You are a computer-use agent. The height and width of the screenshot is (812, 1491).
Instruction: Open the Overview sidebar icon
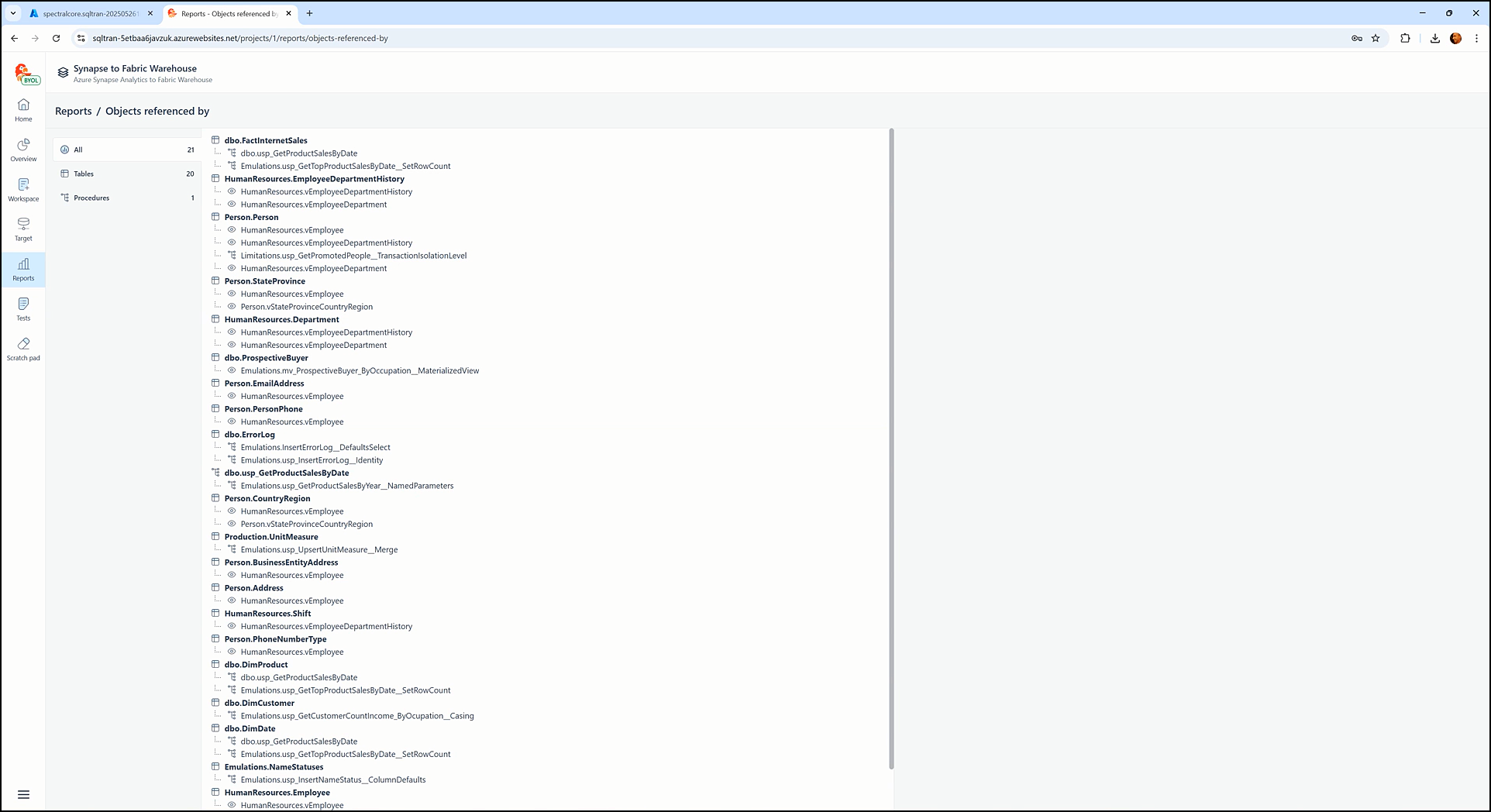(23, 150)
